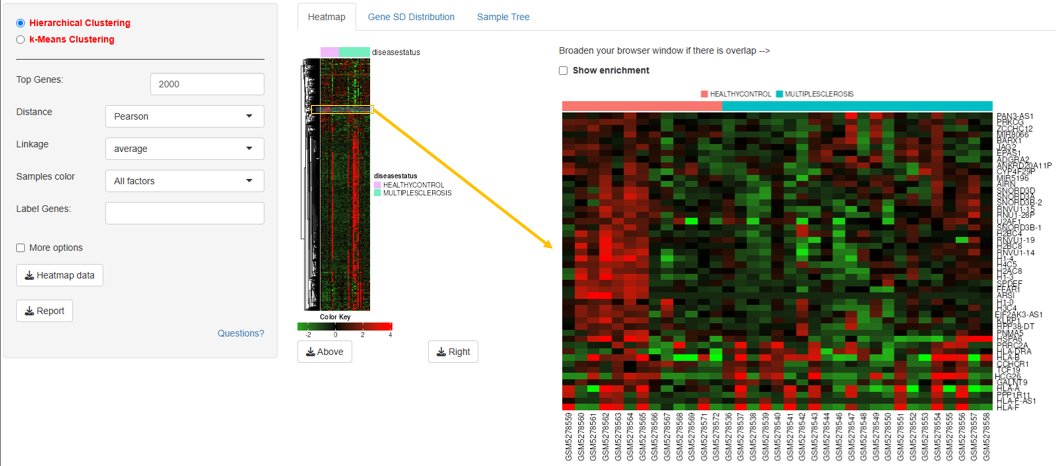Click gene label SNORD3B-2
1056x466 pixels.
tap(1020, 202)
